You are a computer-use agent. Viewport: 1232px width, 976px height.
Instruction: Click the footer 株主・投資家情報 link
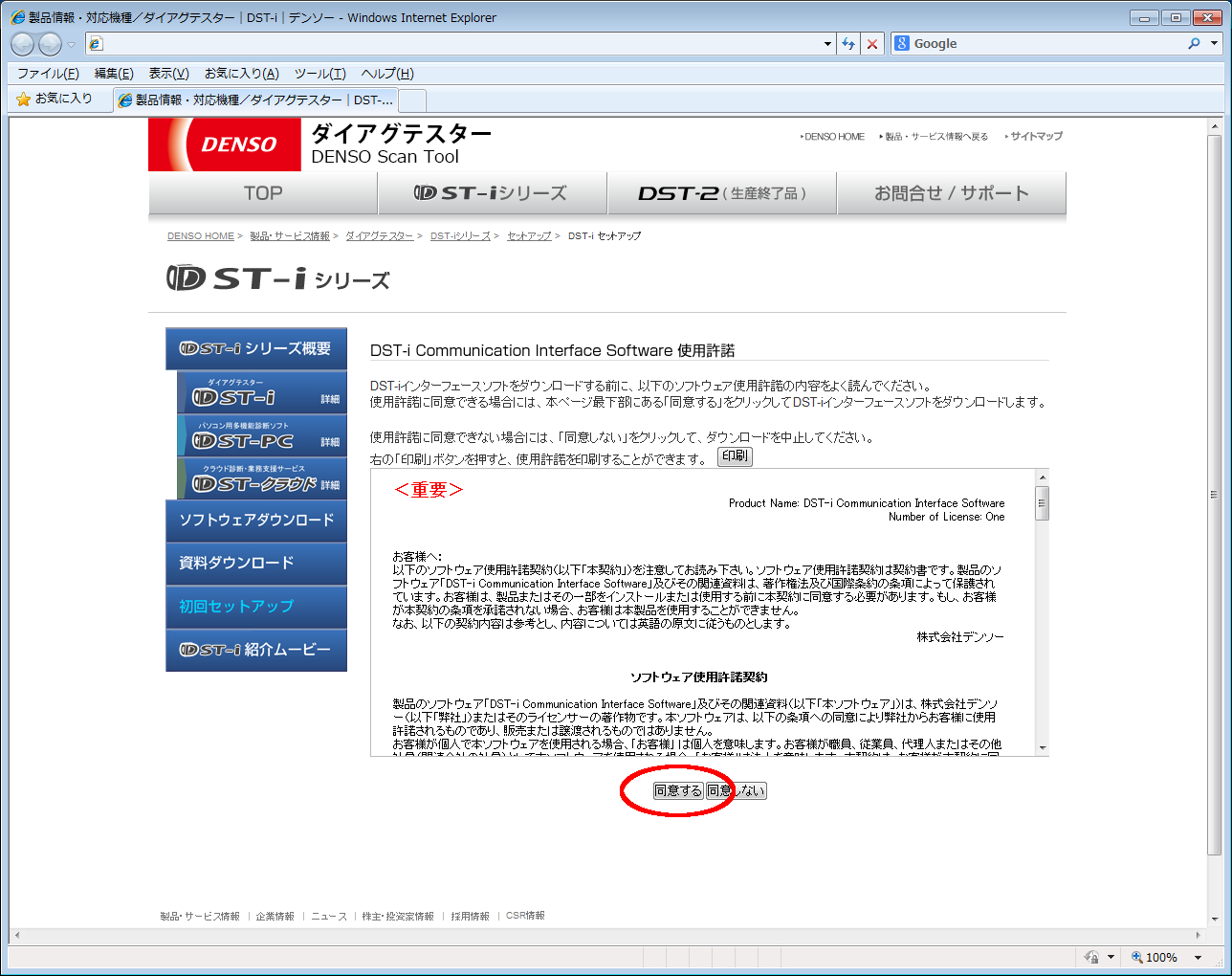coord(398,917)
